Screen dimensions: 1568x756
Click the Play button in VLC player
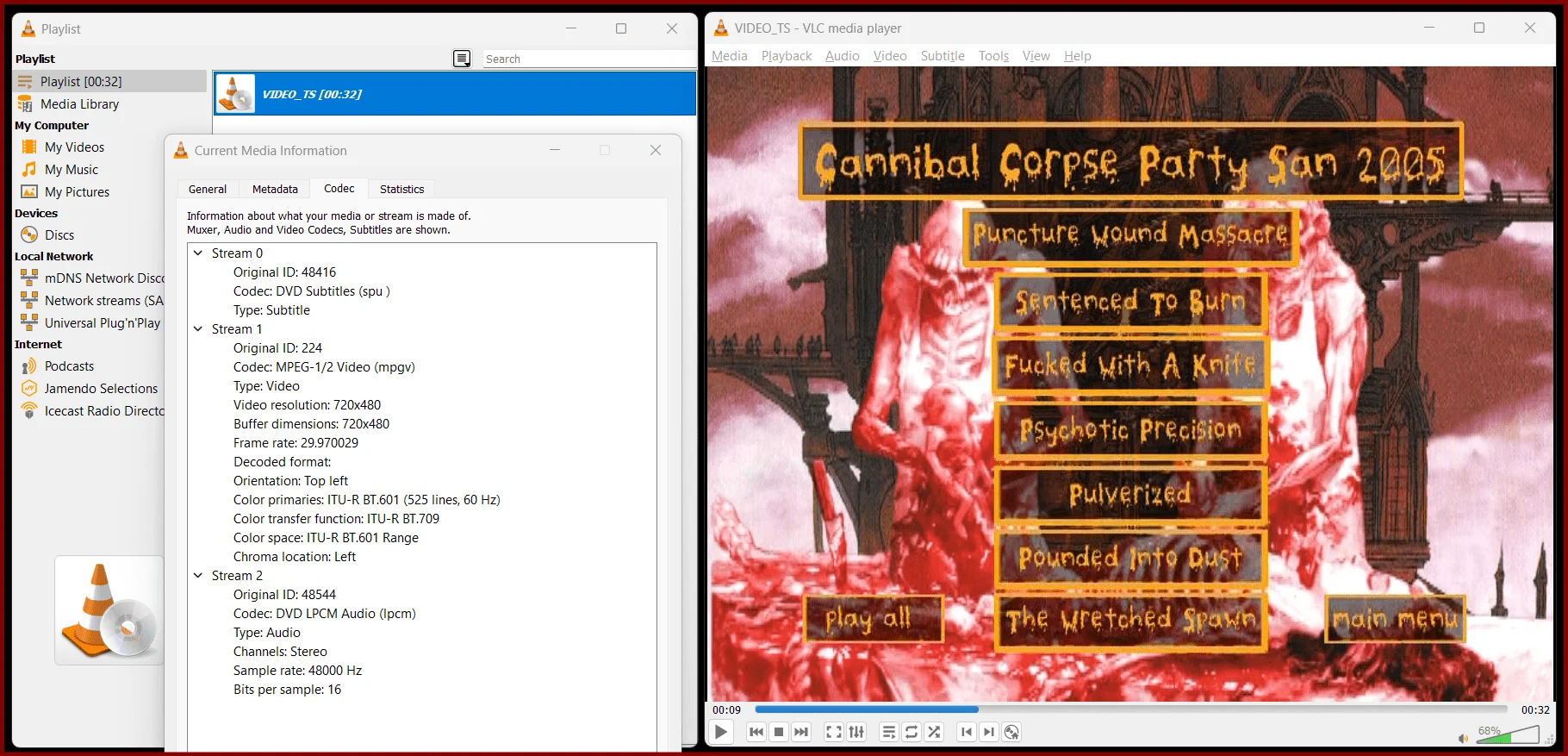click(x=721, y=732)
